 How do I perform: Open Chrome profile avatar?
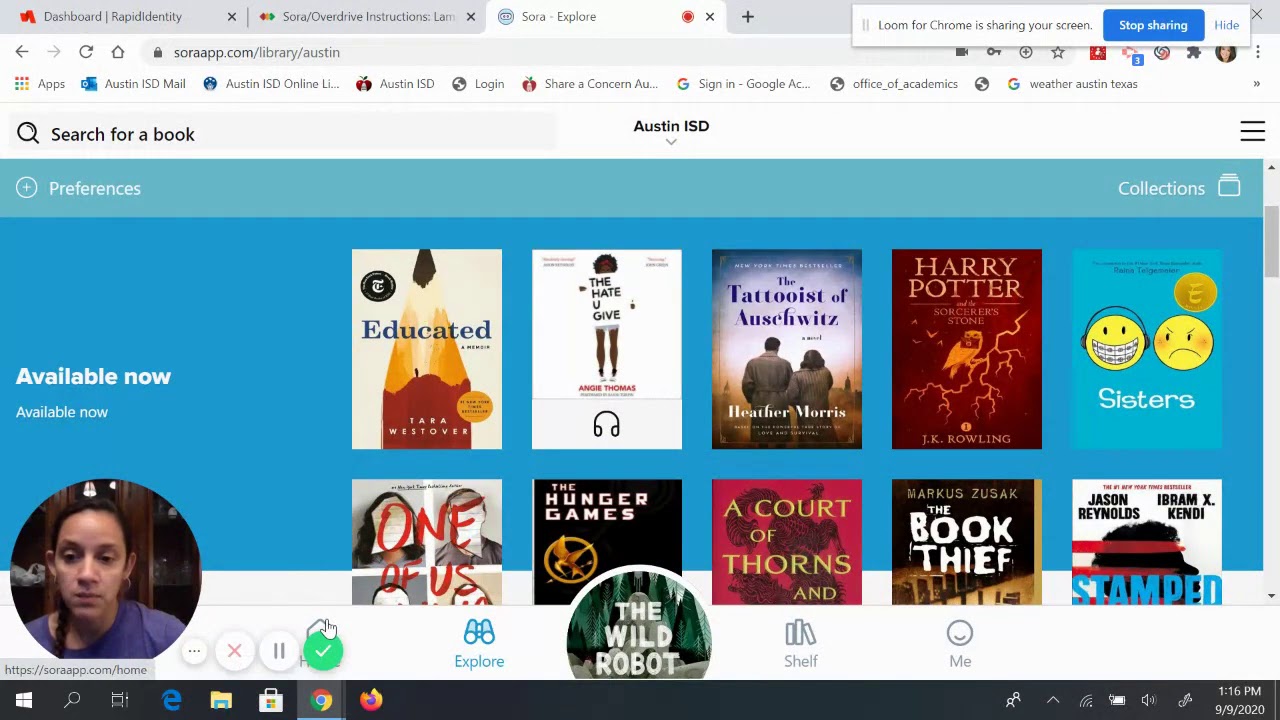point(1226,52)
